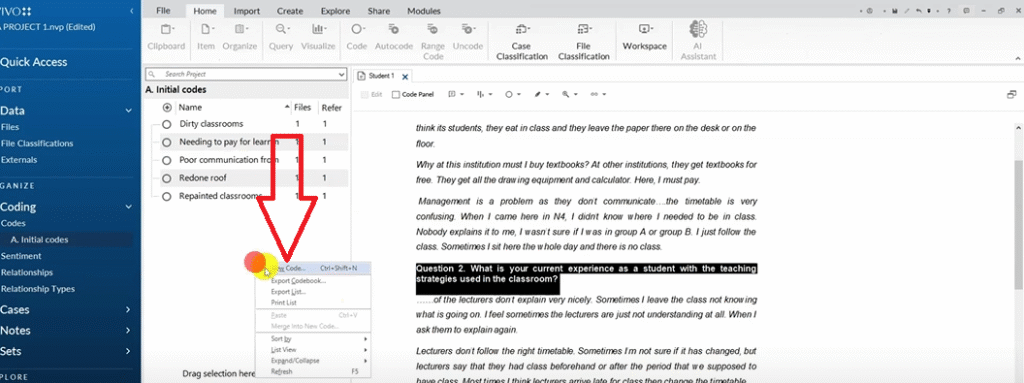Image resolution: width=1024 pixels, height=383 pixels.
Task: Select the Dirty classrooms code circle
Action: point(167,124)
